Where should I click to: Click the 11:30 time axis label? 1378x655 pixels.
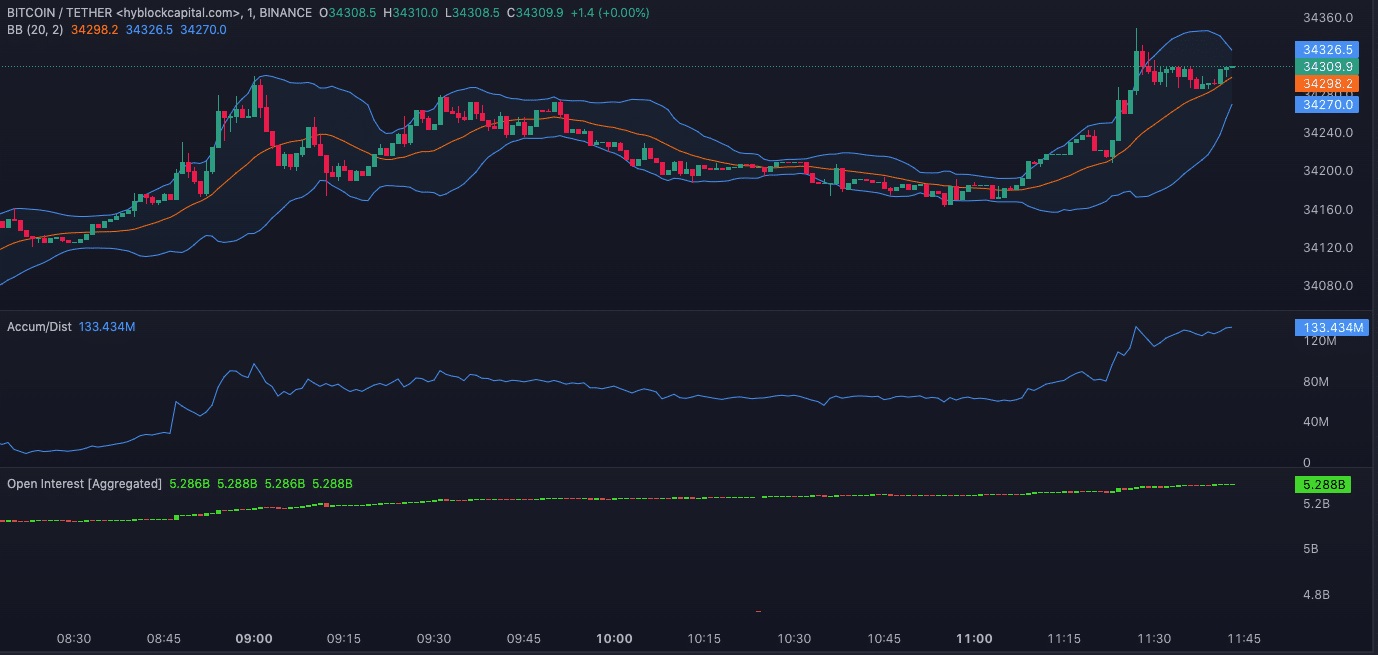pyautogui.click(x=1154, y=639)
